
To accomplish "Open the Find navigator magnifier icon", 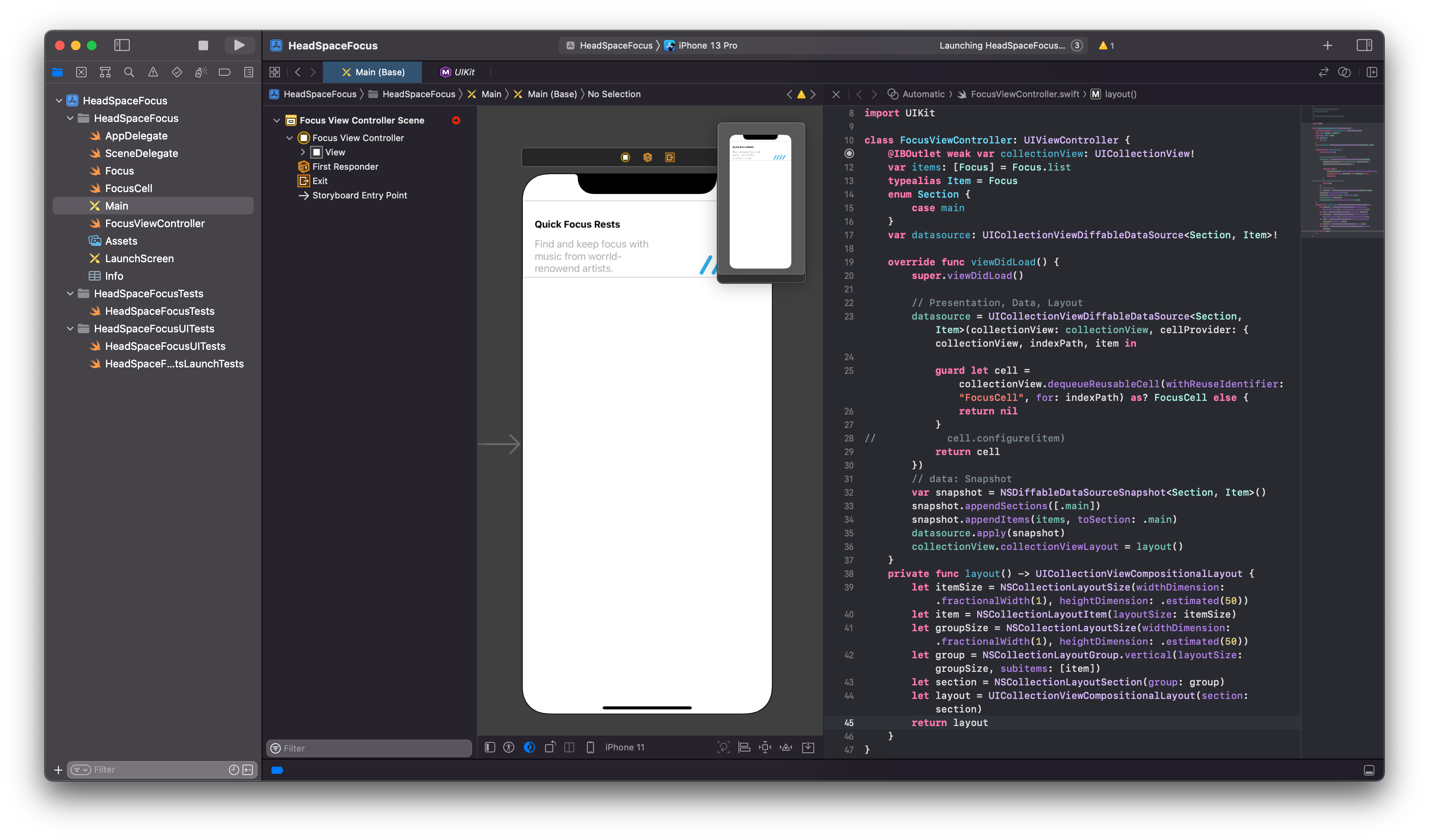I will click(x=129, y=72).
